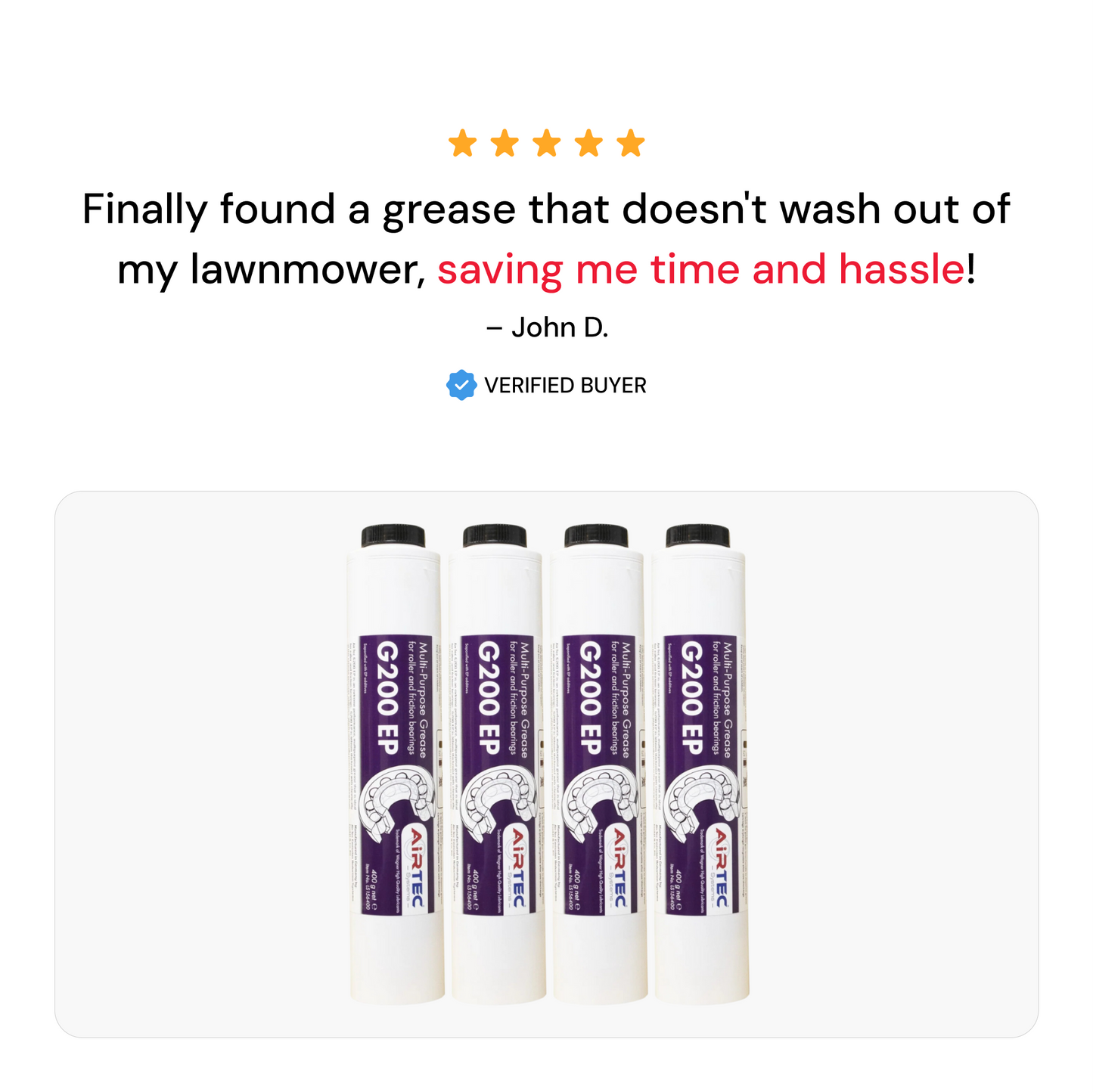This screenshot has height=1092, width=1093.
Task: Click the fourth rating star
Action: point(588,143)
